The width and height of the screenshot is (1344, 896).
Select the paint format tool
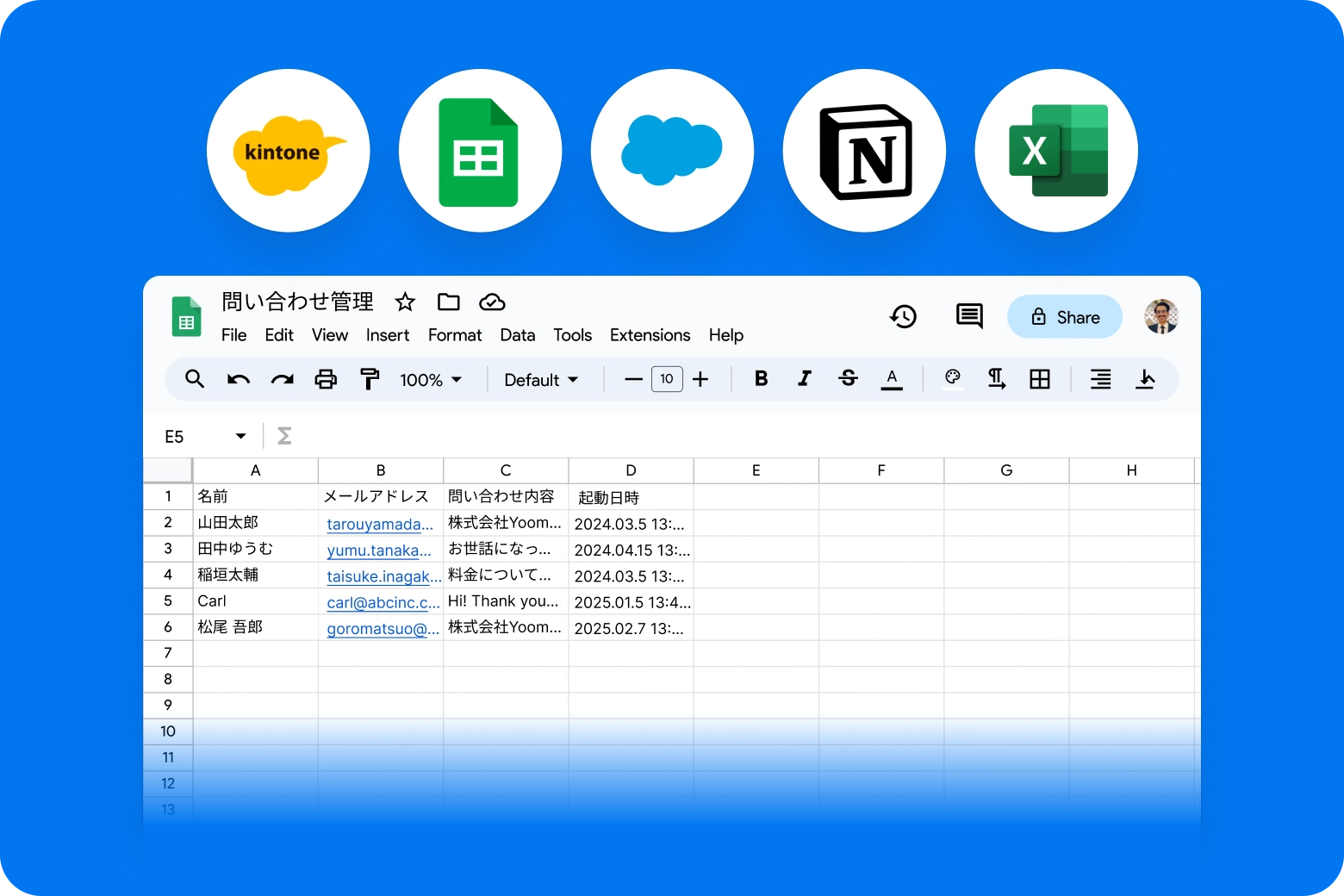(370, 379)
